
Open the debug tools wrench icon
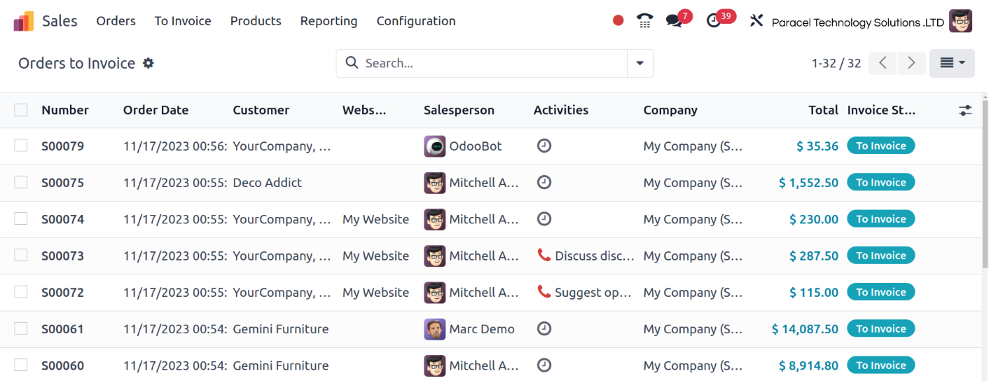[x=756, y=21]
